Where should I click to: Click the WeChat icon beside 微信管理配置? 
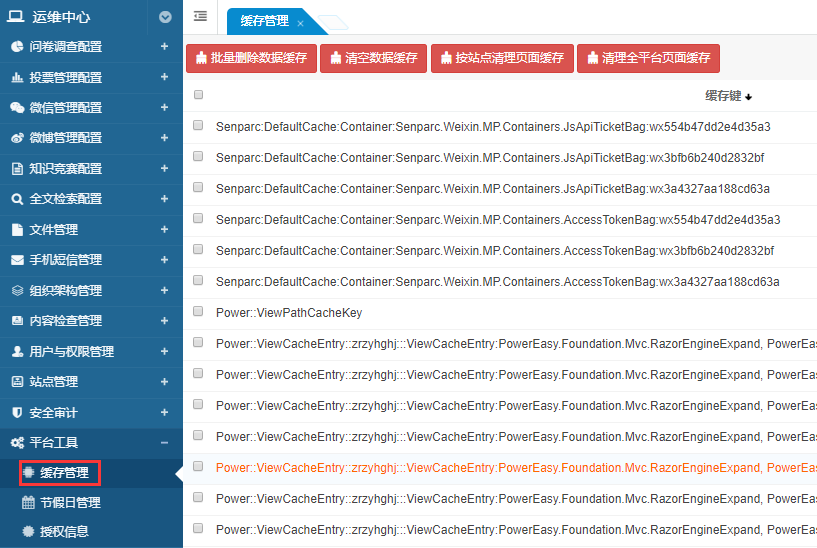click(17, 108)
